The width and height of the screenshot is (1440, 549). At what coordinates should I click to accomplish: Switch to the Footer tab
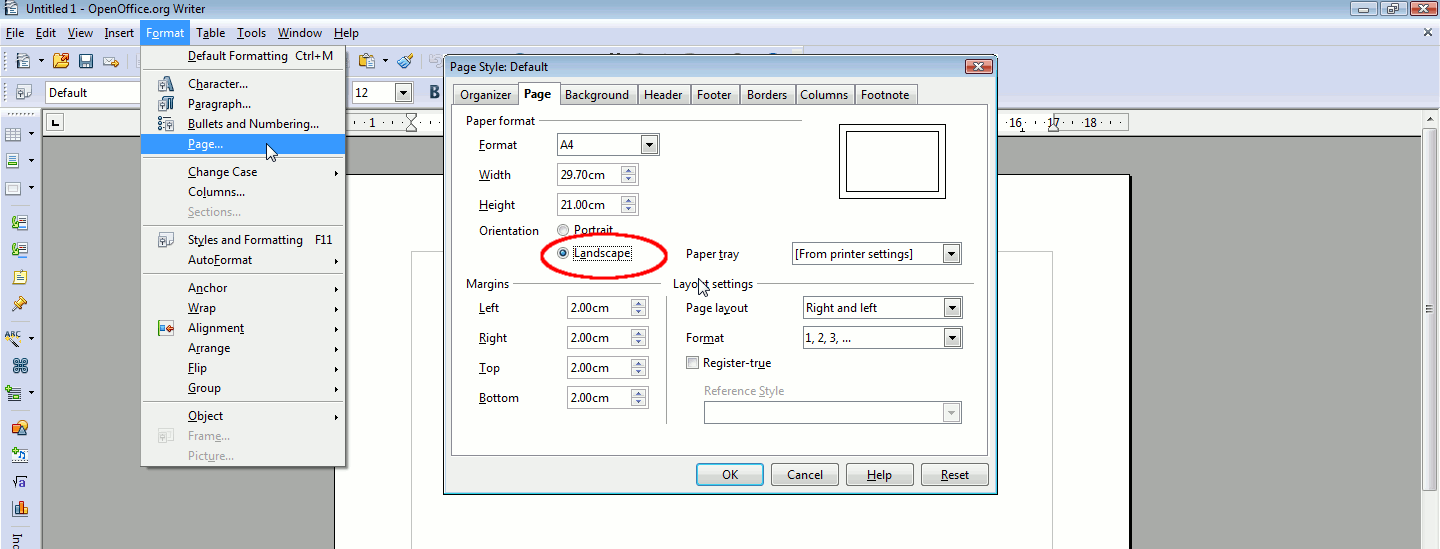(714, 95)
